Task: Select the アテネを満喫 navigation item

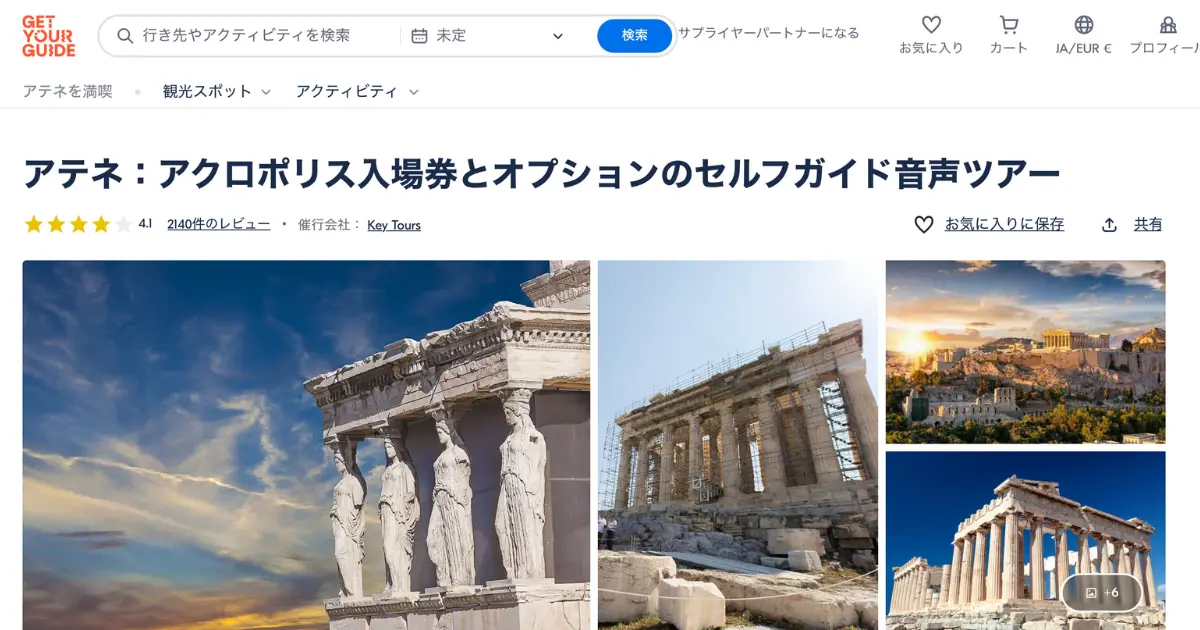Action: click(68, 91)
